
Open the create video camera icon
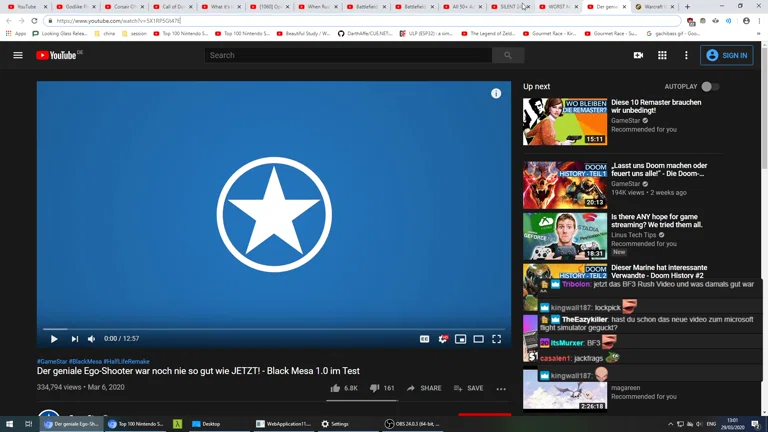point(638,55)
